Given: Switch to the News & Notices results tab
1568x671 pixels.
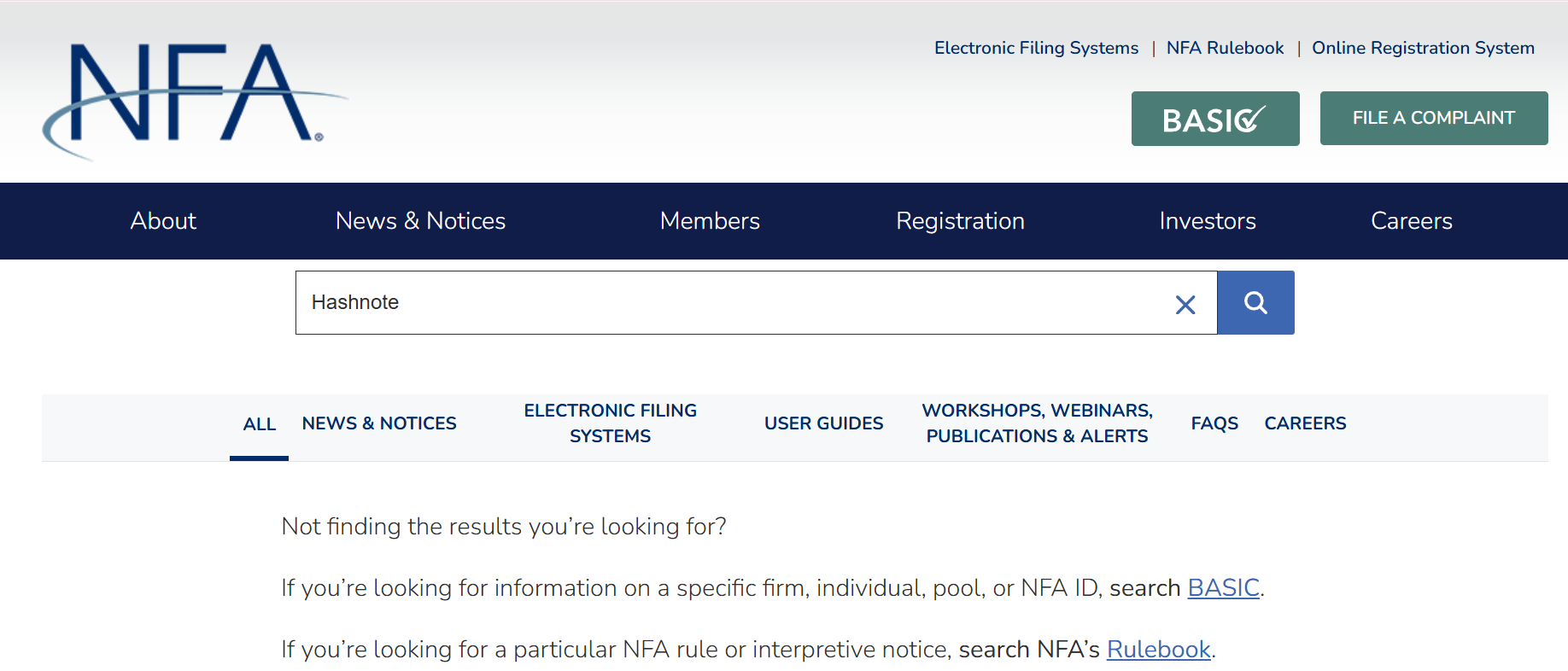Looking at the screenshot, I should pyautogui.click(x=379, y=423).
